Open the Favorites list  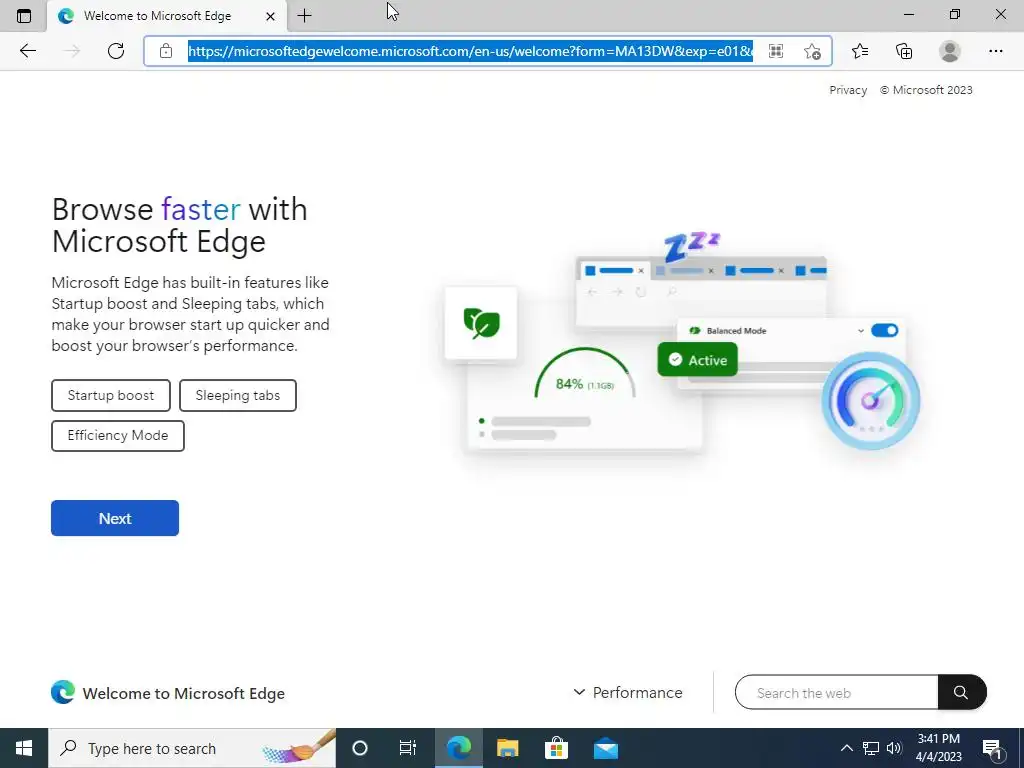pos(860,51)
